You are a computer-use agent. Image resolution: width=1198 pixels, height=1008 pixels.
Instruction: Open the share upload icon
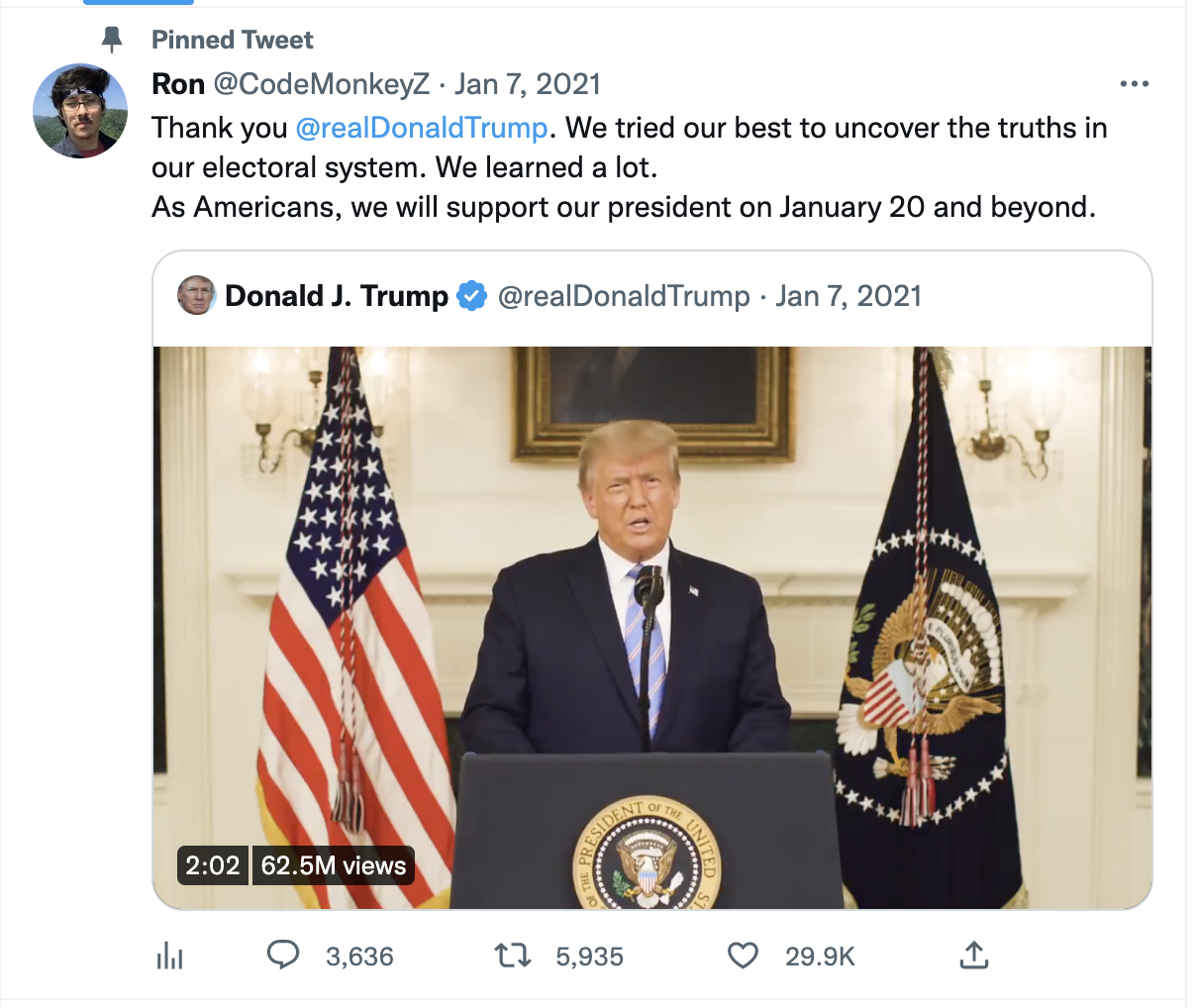(973, 956)
